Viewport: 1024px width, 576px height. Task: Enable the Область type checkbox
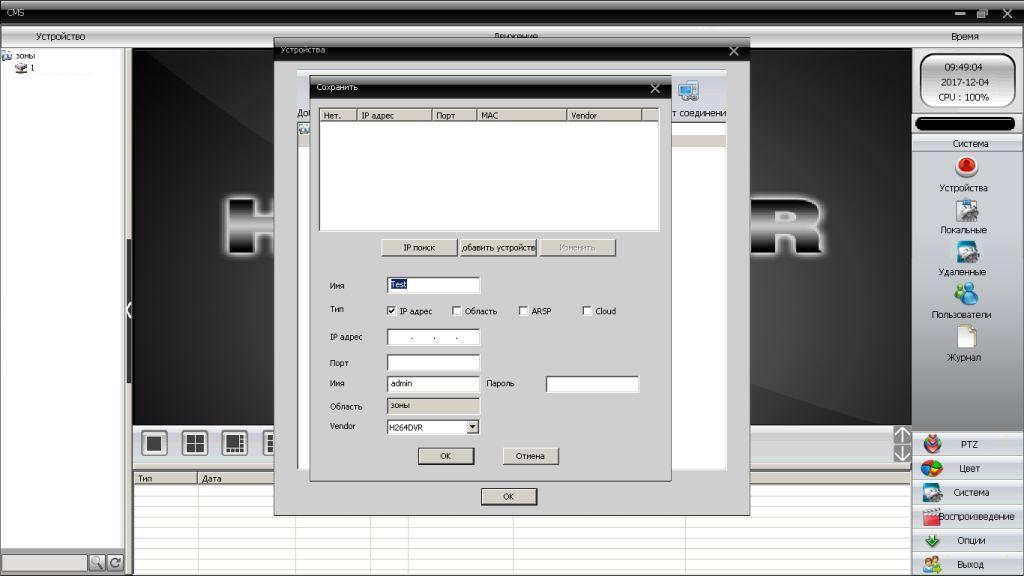[x=456, y=311]
